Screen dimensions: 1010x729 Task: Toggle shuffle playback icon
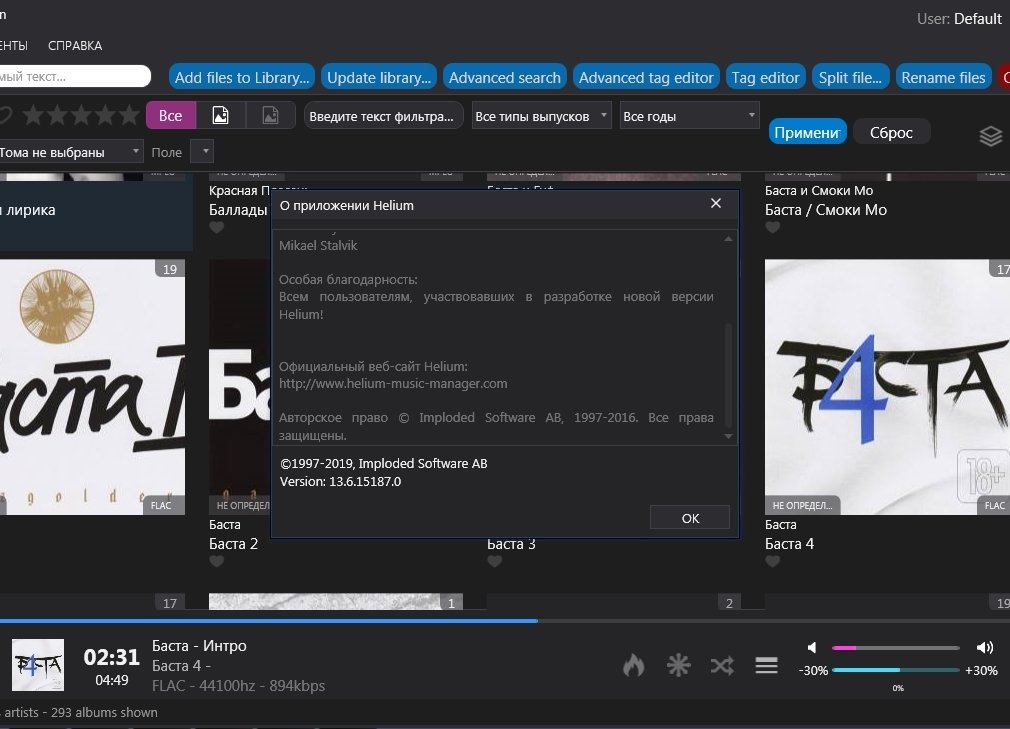[722, 665]
